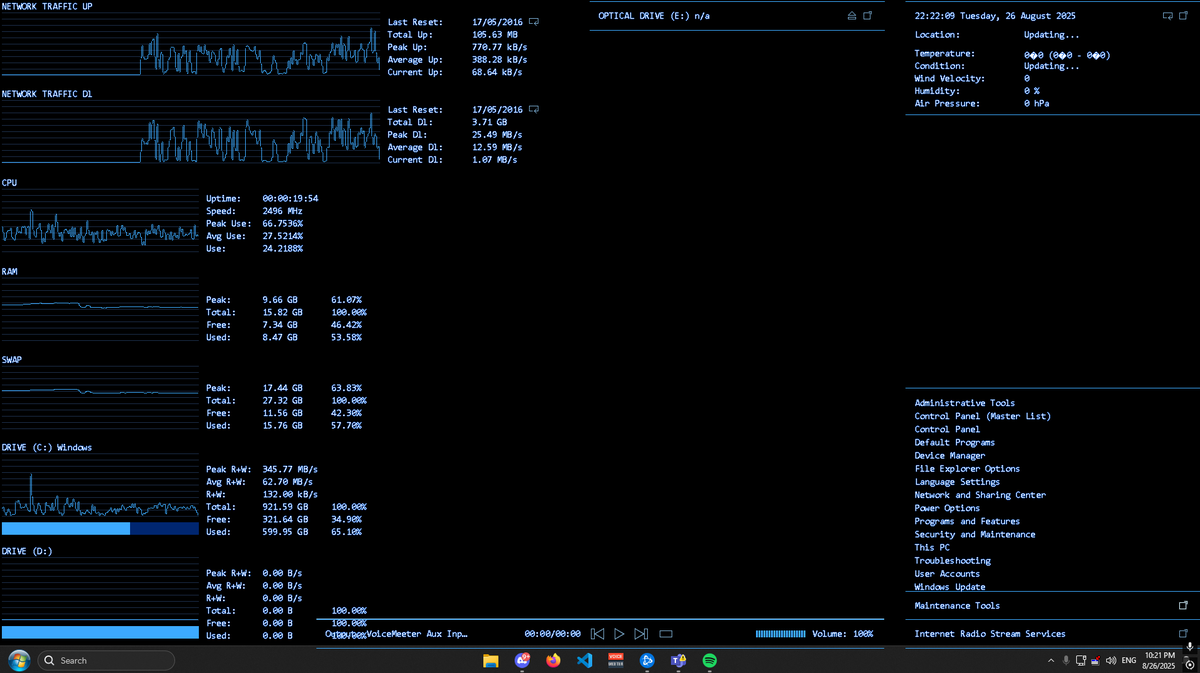The height and width of the screenshot is (673, 1200).
Task: Eject the optical drive E: using eject icon
Action: pyautogui.click(x=851, y=16)
